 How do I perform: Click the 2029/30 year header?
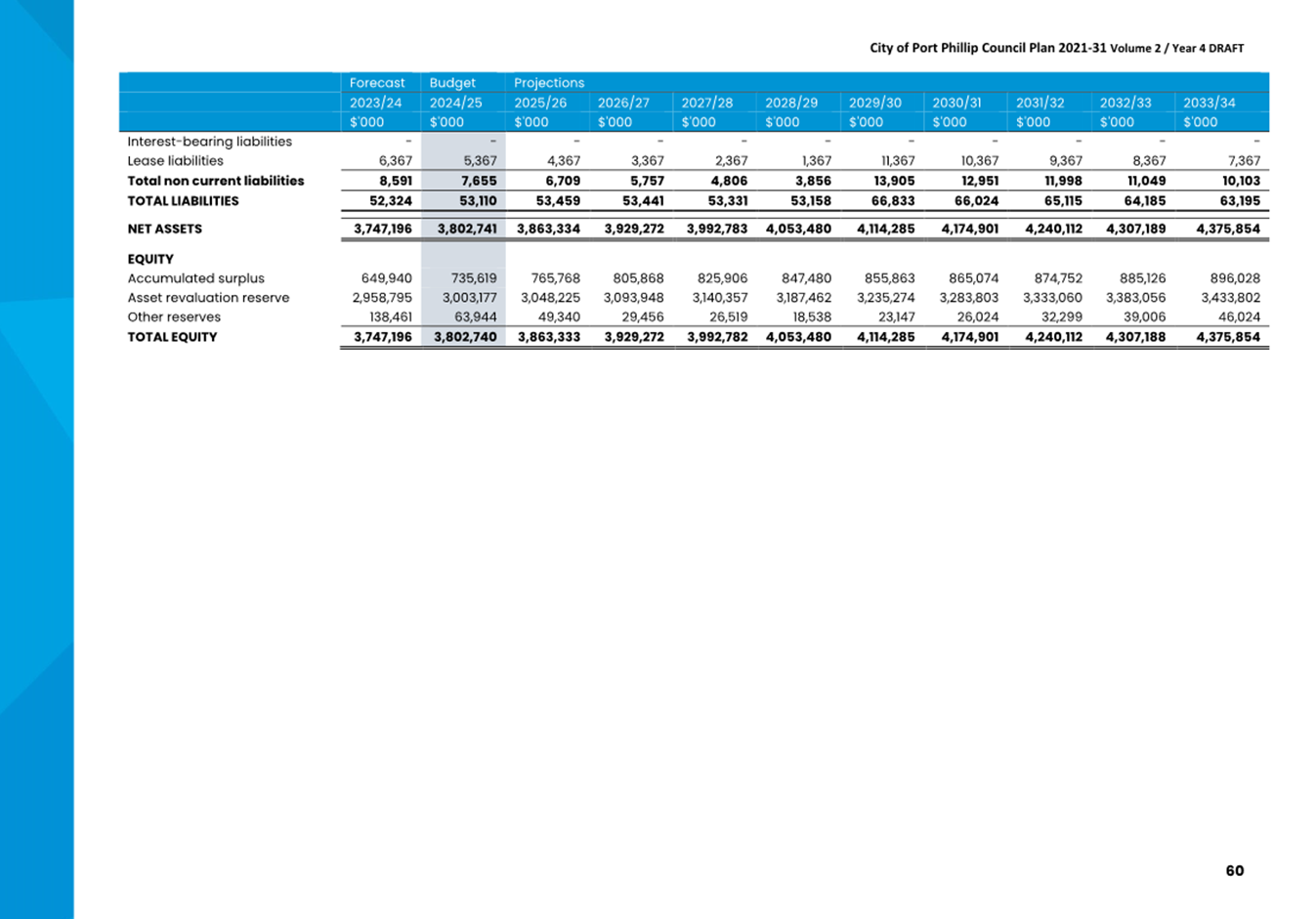point(875,103)
